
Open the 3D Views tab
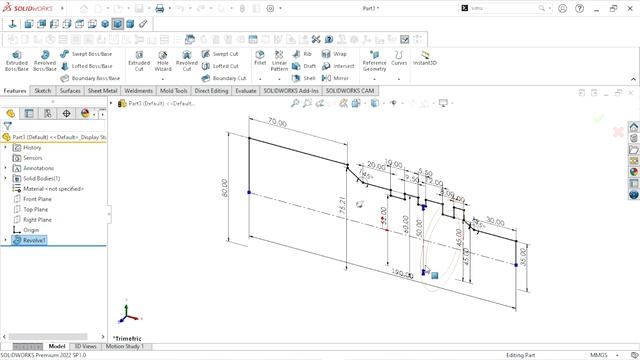point(85,346)
